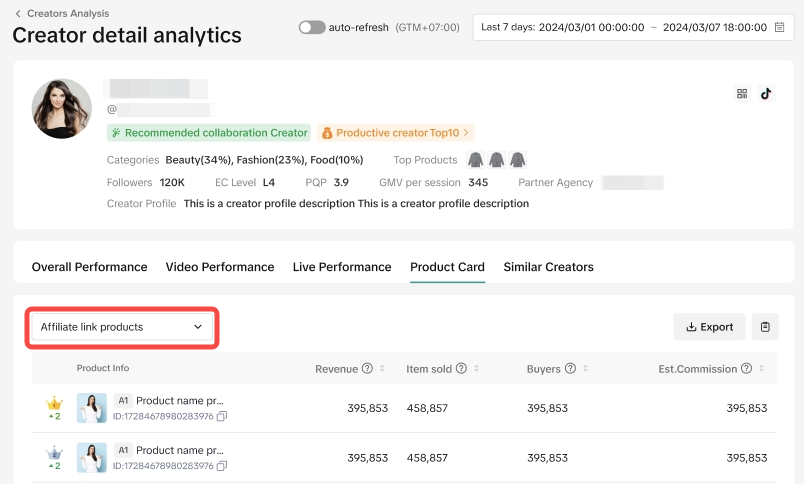The height and width of the screenshot is (484, 804).
Task: Click the Export button
Action: (709, 327)
